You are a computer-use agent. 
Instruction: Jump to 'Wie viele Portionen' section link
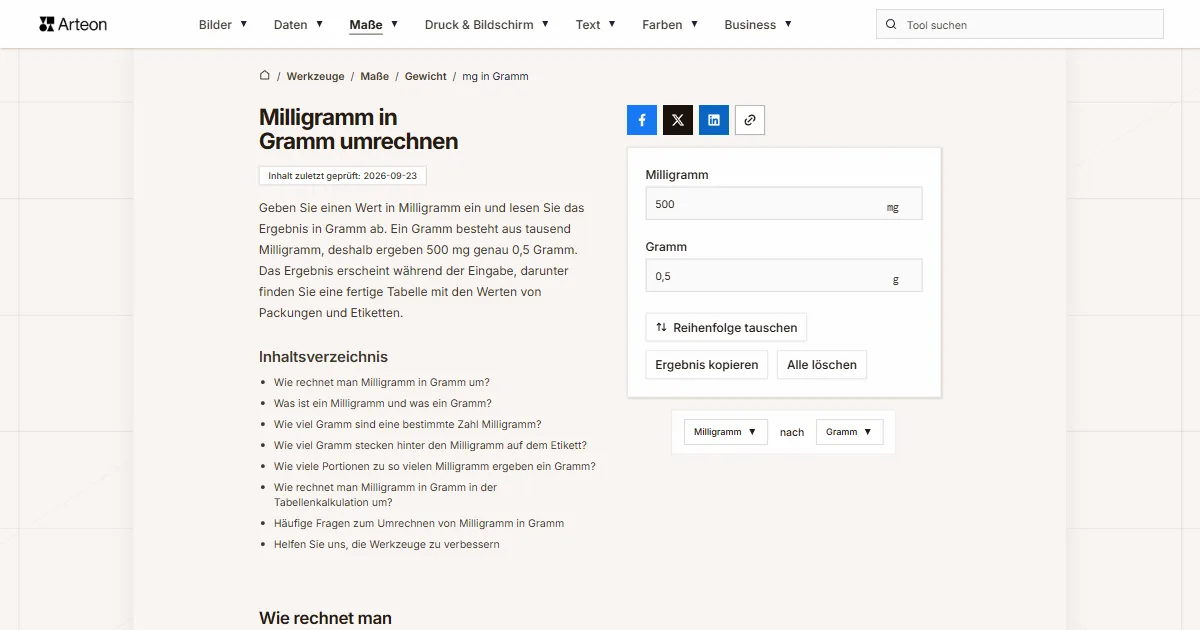tap(435, 466)
